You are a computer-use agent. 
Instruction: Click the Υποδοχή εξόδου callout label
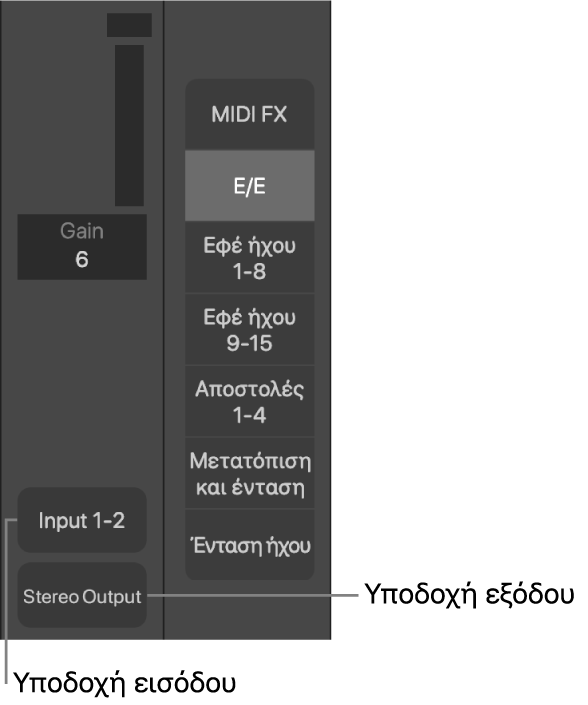pos(469,594)
